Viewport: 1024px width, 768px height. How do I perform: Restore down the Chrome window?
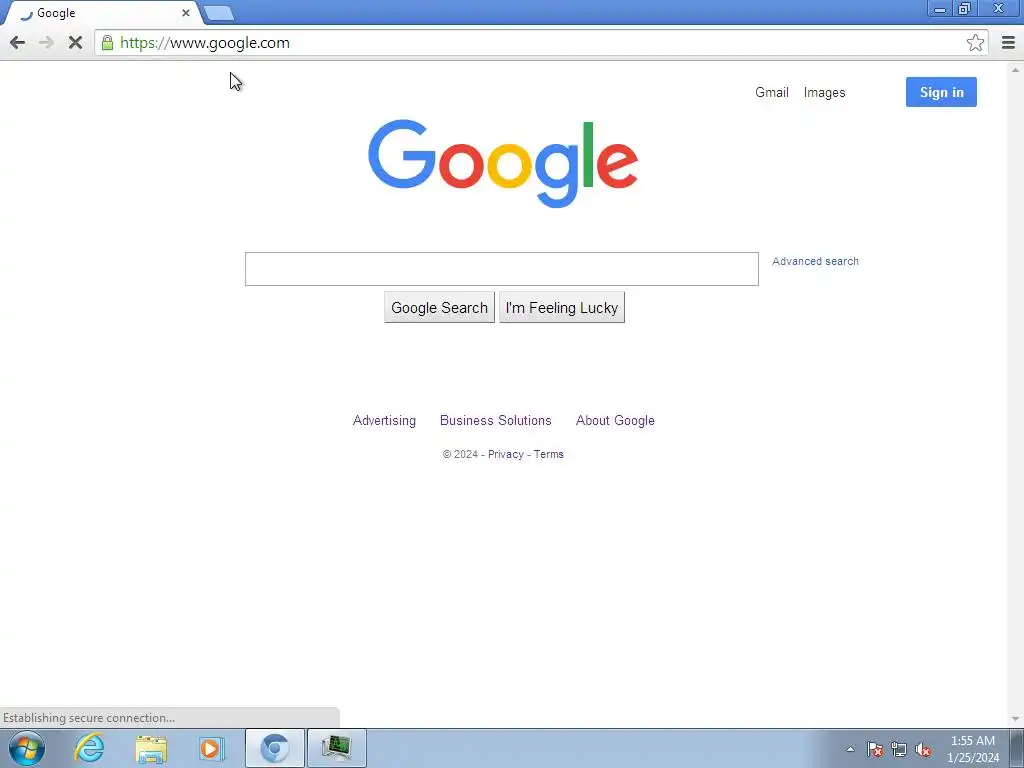click(965, 9)
